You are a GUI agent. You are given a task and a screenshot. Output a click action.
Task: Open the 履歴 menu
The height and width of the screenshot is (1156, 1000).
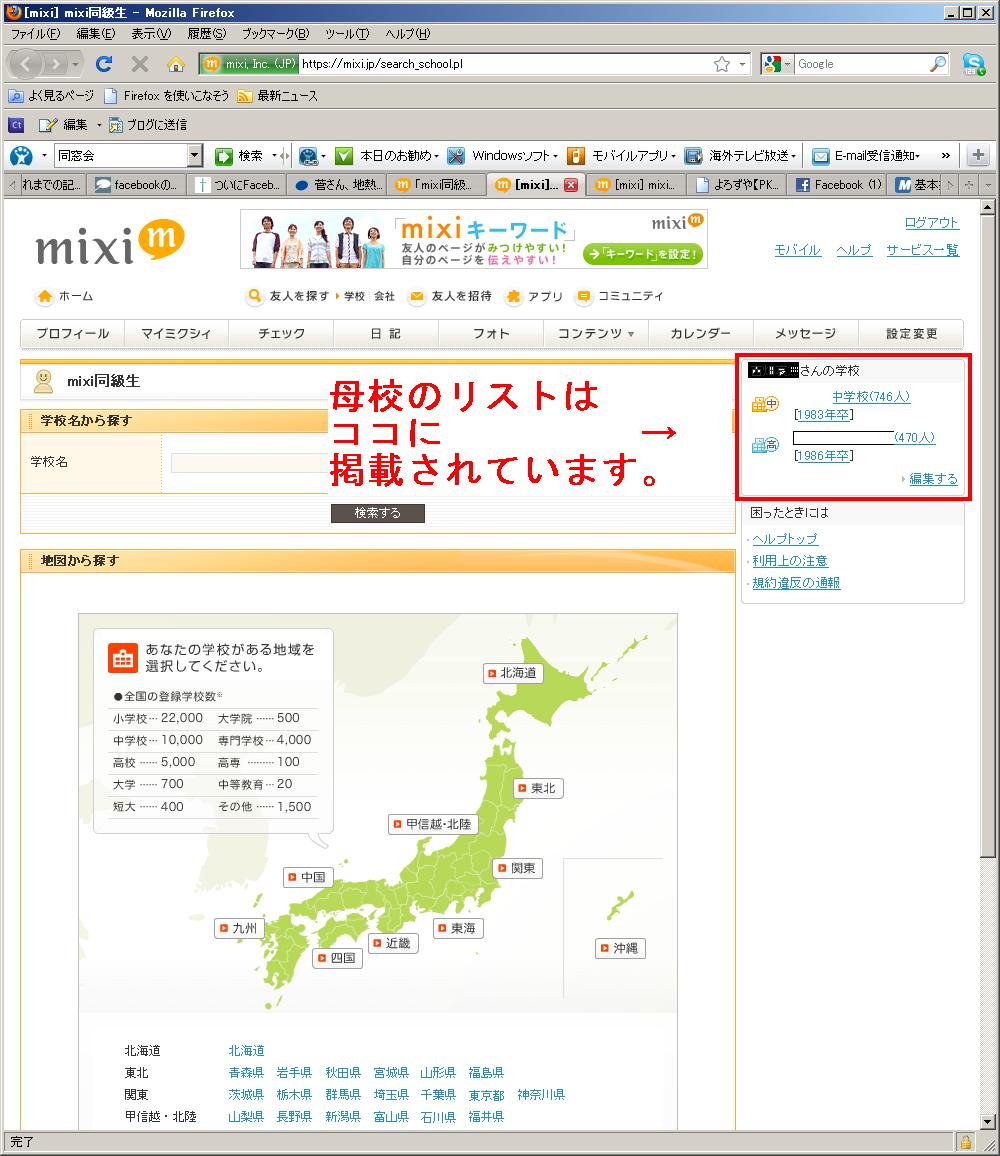(206, 34)
